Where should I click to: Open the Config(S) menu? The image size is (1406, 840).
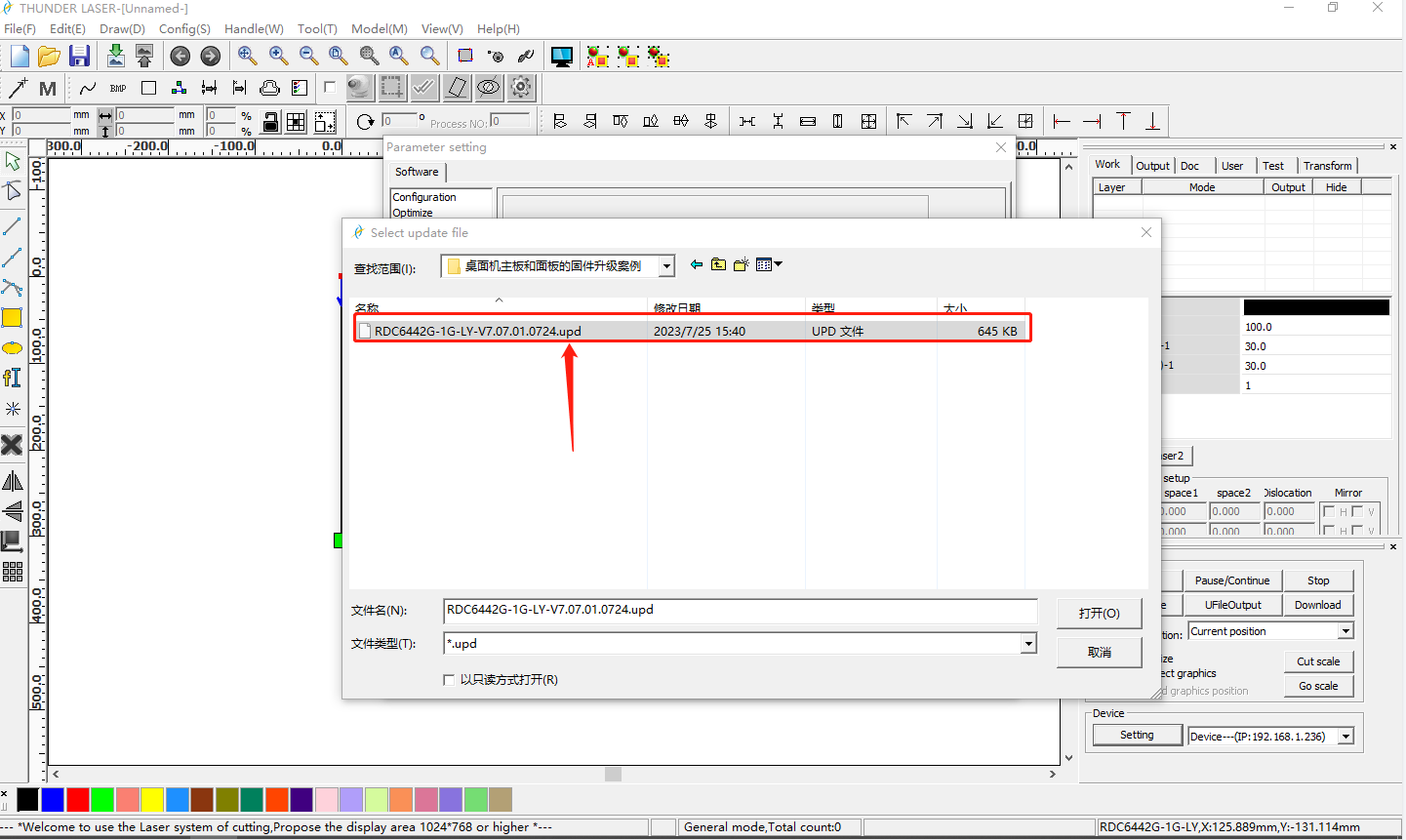(x=184, y=29)
